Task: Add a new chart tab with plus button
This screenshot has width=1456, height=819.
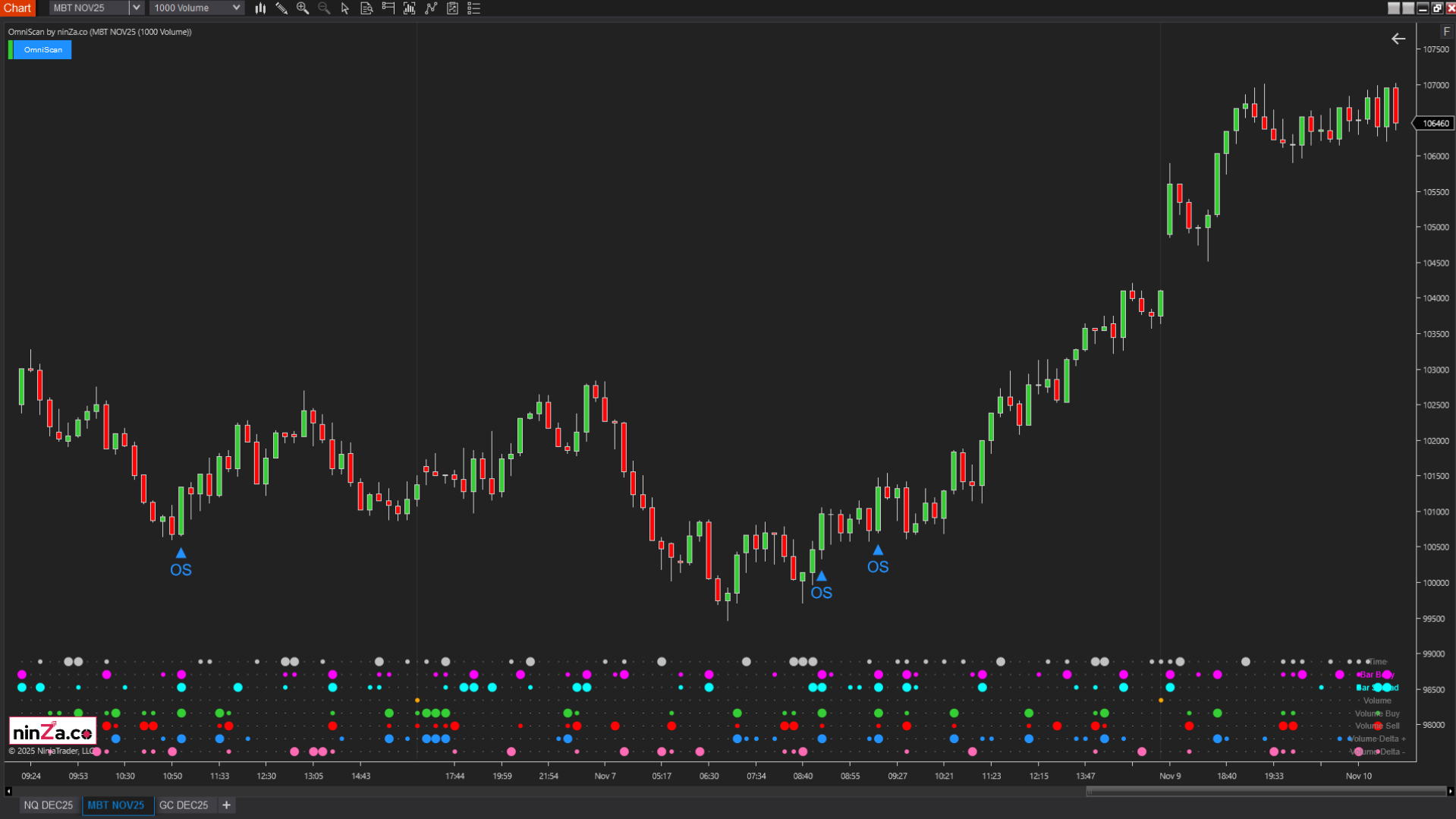Action: (226, 805)
